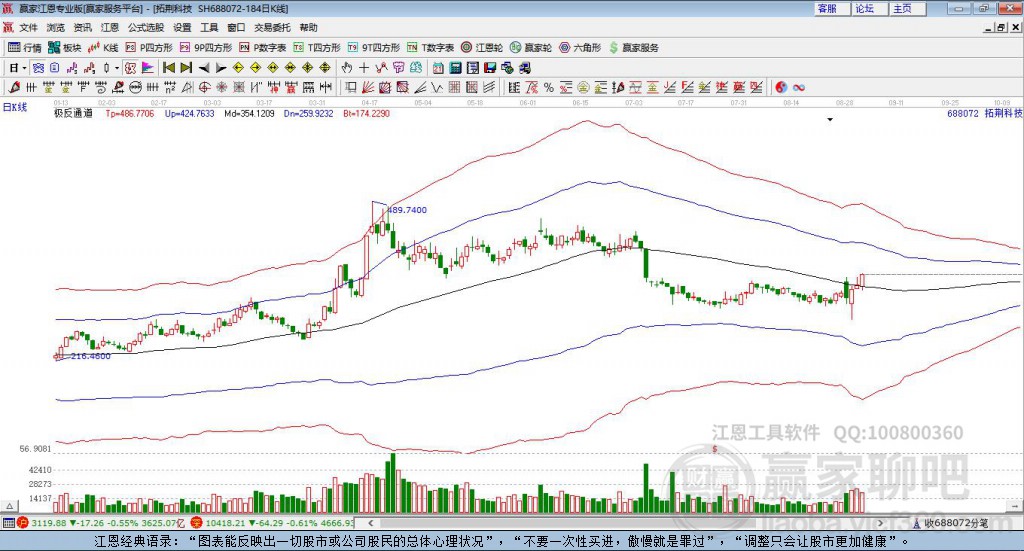Launch the 江恩轮 Gann wheel

pyautogui.click(x=481, y=48)
